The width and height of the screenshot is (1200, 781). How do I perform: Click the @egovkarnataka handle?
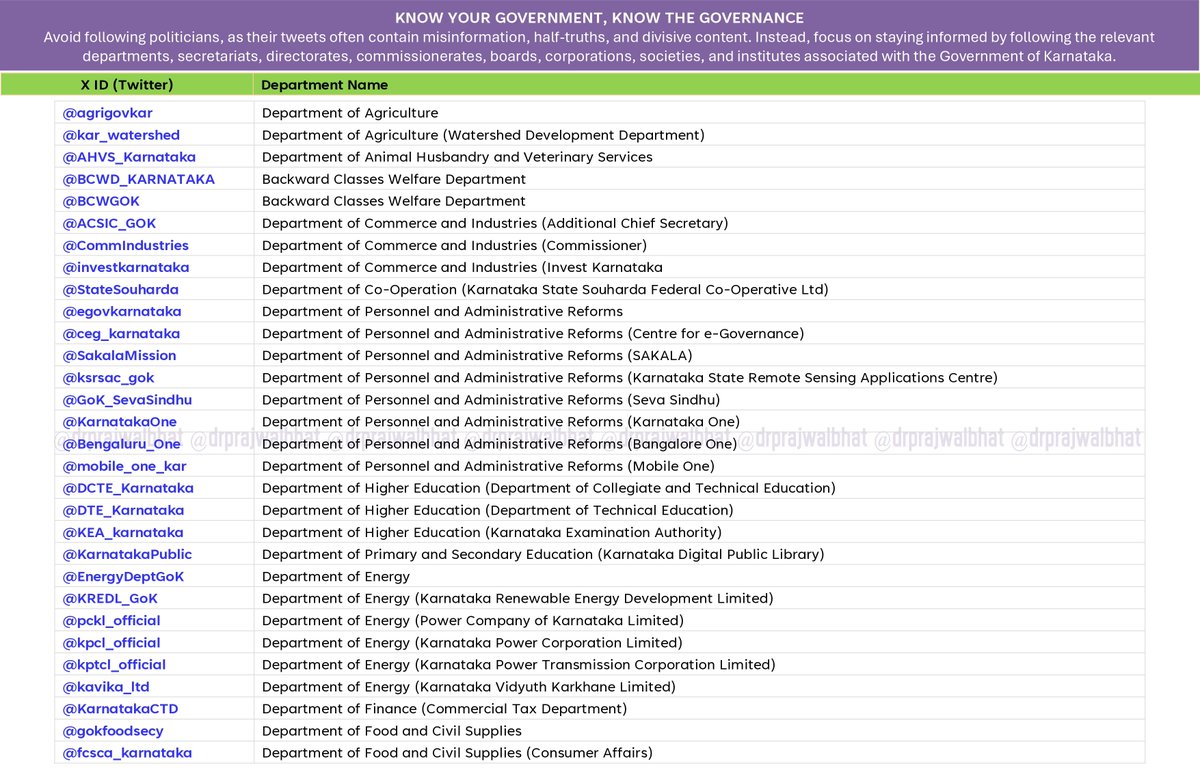(122, 311)
